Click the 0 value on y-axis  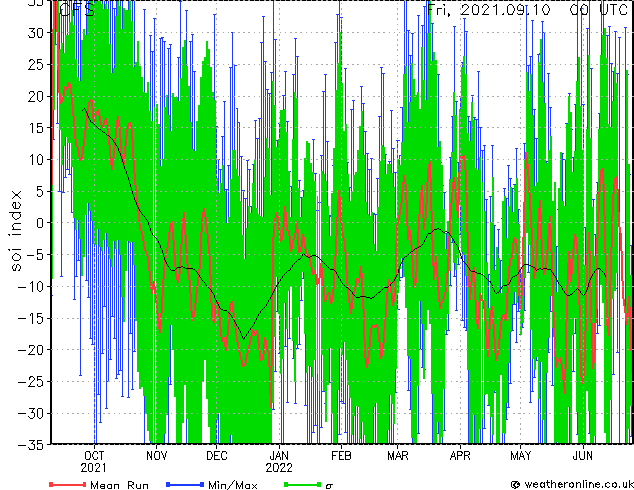[40, 223]
